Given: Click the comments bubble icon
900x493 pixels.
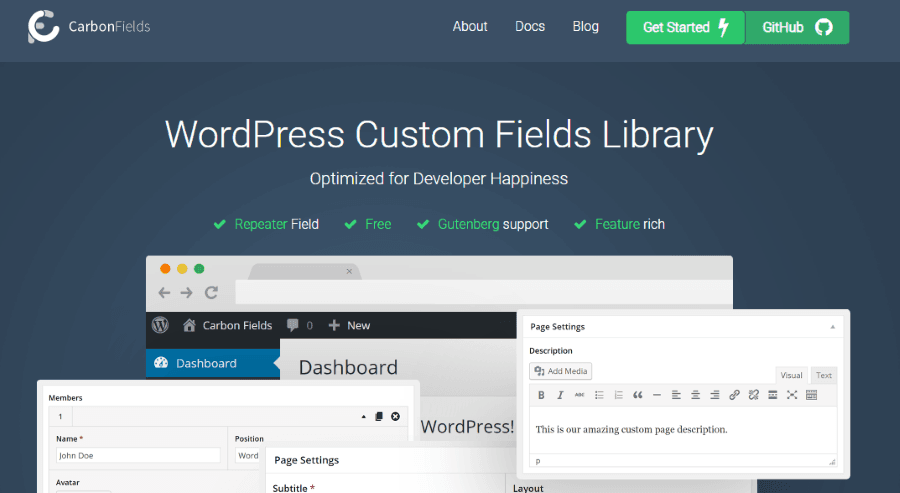Looking at the screenshot, I should 293,325.
